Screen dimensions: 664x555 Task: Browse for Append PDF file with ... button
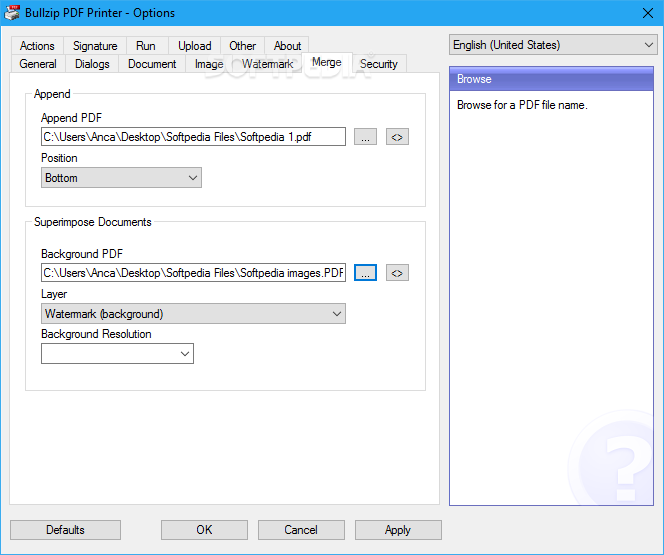coord(365,137)
